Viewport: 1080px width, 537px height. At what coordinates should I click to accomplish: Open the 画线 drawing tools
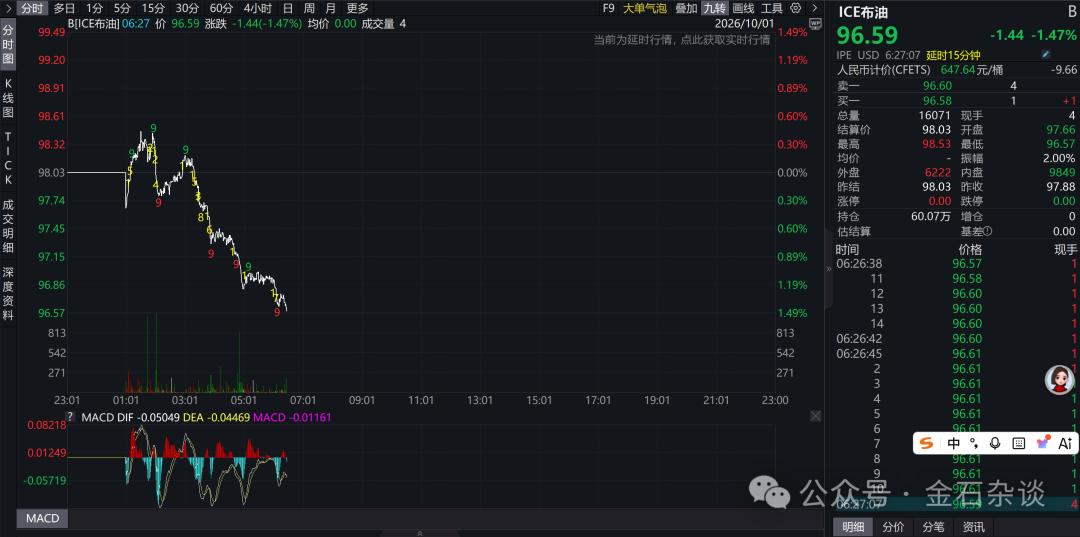point(743,8)
